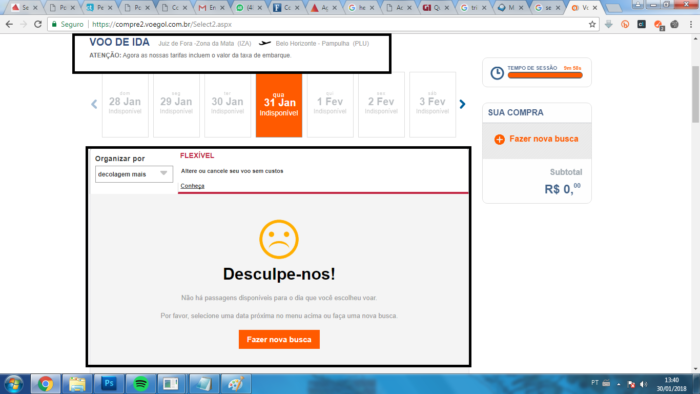Click the airplane icon between the airports
The height and width of the screenshot is (394, 700).
point(265,43)
